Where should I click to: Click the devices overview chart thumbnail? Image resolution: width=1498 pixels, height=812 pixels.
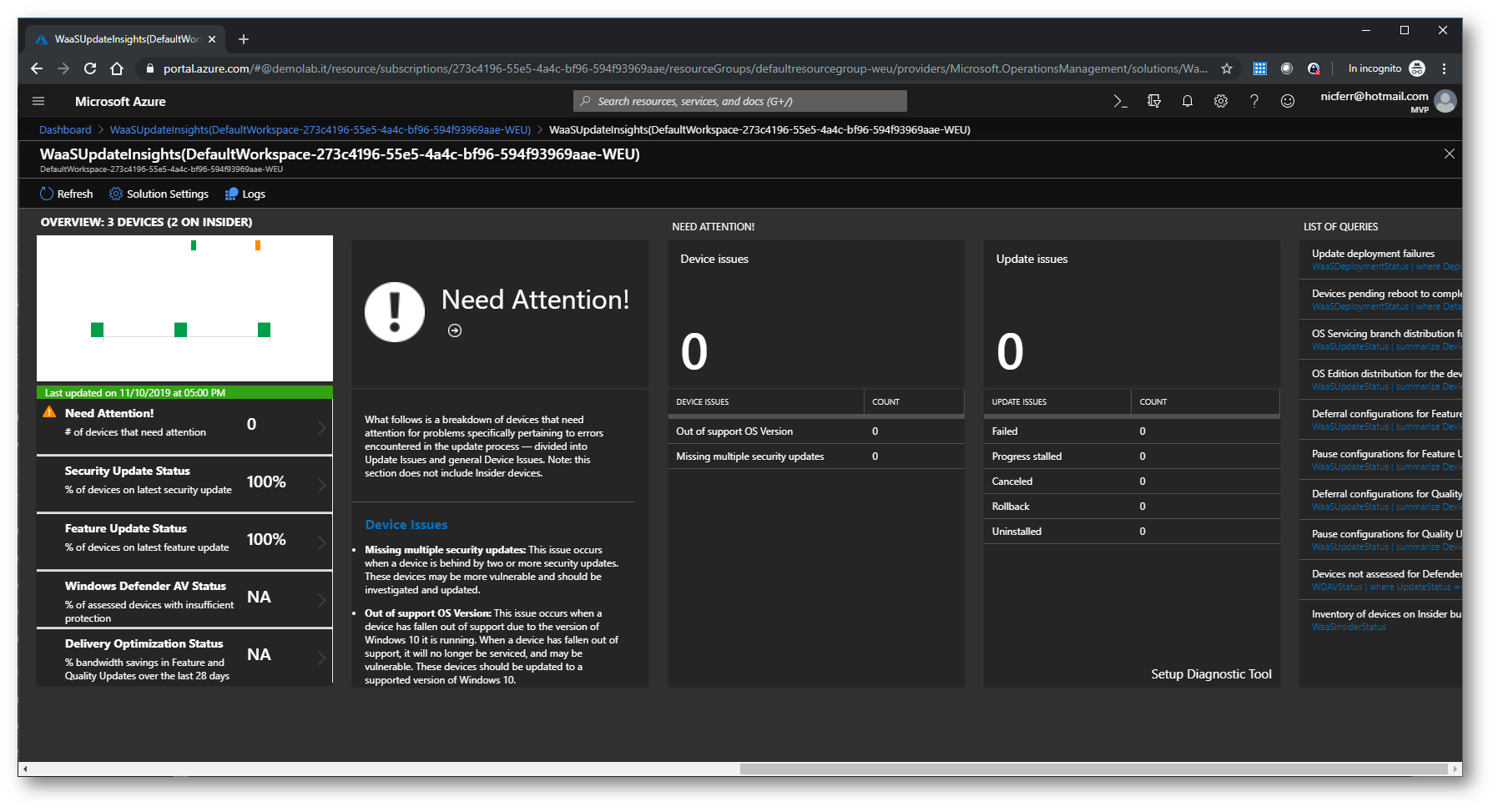click(x=184, y=308)
